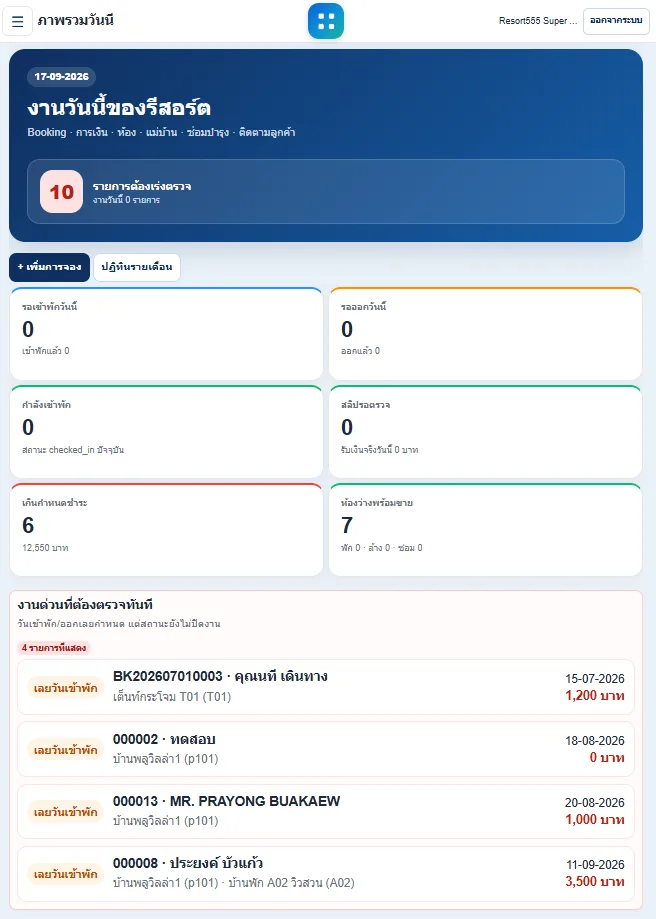The image size is (656, 919).
Task: Click the red 10 count badge
Action: point(62,192)
